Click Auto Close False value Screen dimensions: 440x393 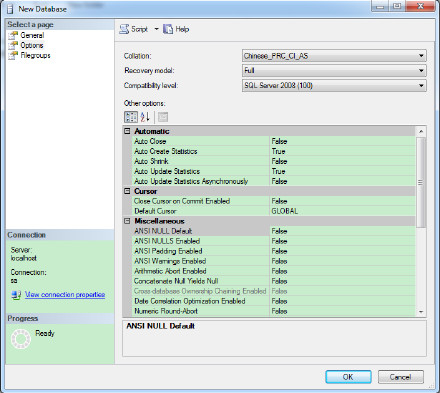point(342,141)
